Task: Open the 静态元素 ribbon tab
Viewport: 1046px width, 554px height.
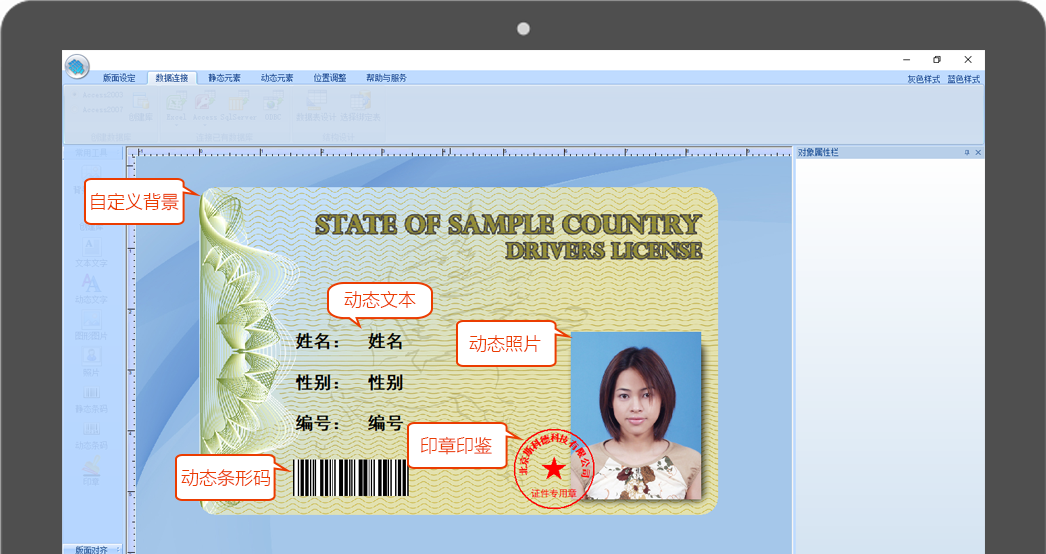Action: 224,78
